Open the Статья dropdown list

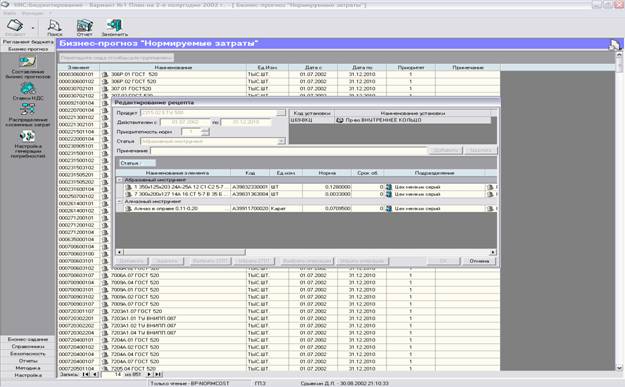click(281, 141)
